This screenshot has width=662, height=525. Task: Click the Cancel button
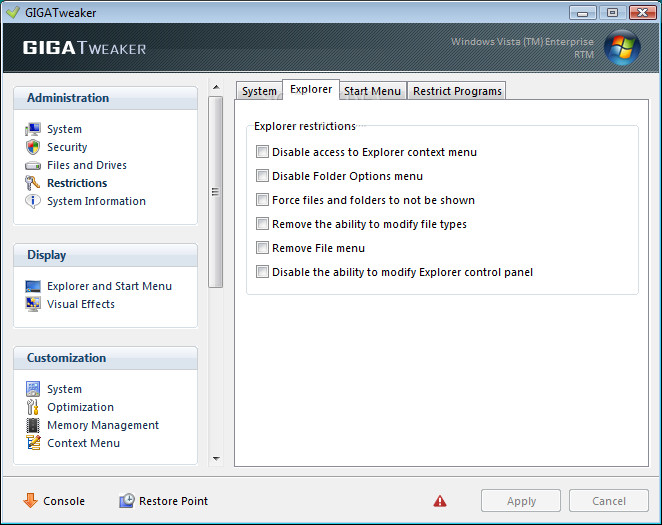point(608,501)
